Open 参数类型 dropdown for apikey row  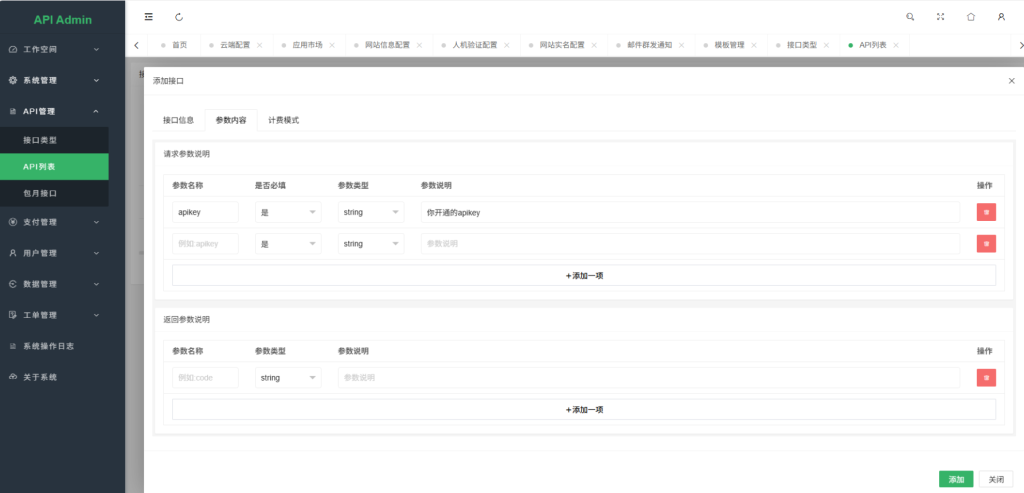coord(371,212)
